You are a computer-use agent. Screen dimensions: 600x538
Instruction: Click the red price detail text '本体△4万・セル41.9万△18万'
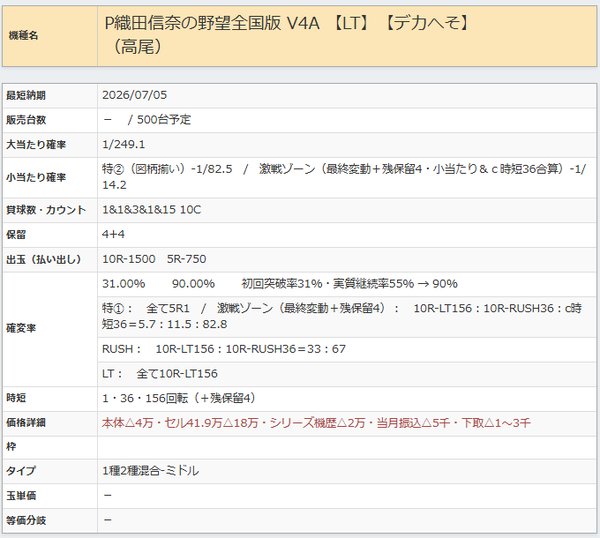click(x=180, y=423)
